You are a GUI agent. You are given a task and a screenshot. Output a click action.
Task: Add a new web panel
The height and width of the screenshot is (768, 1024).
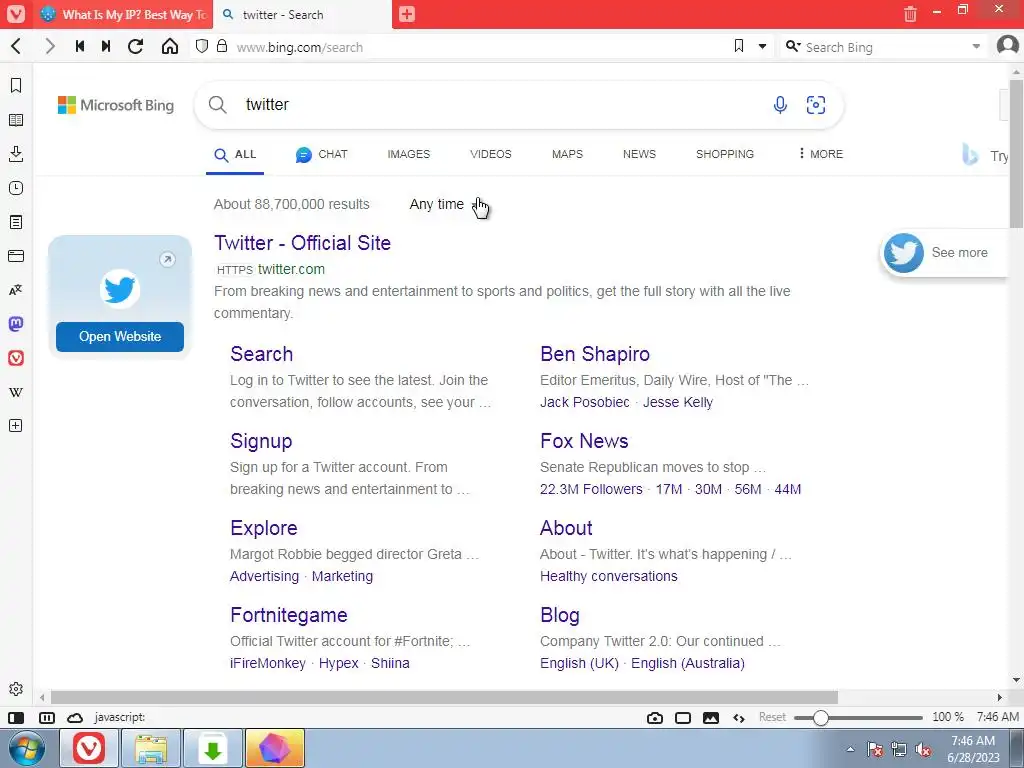(x=16, y=426)
